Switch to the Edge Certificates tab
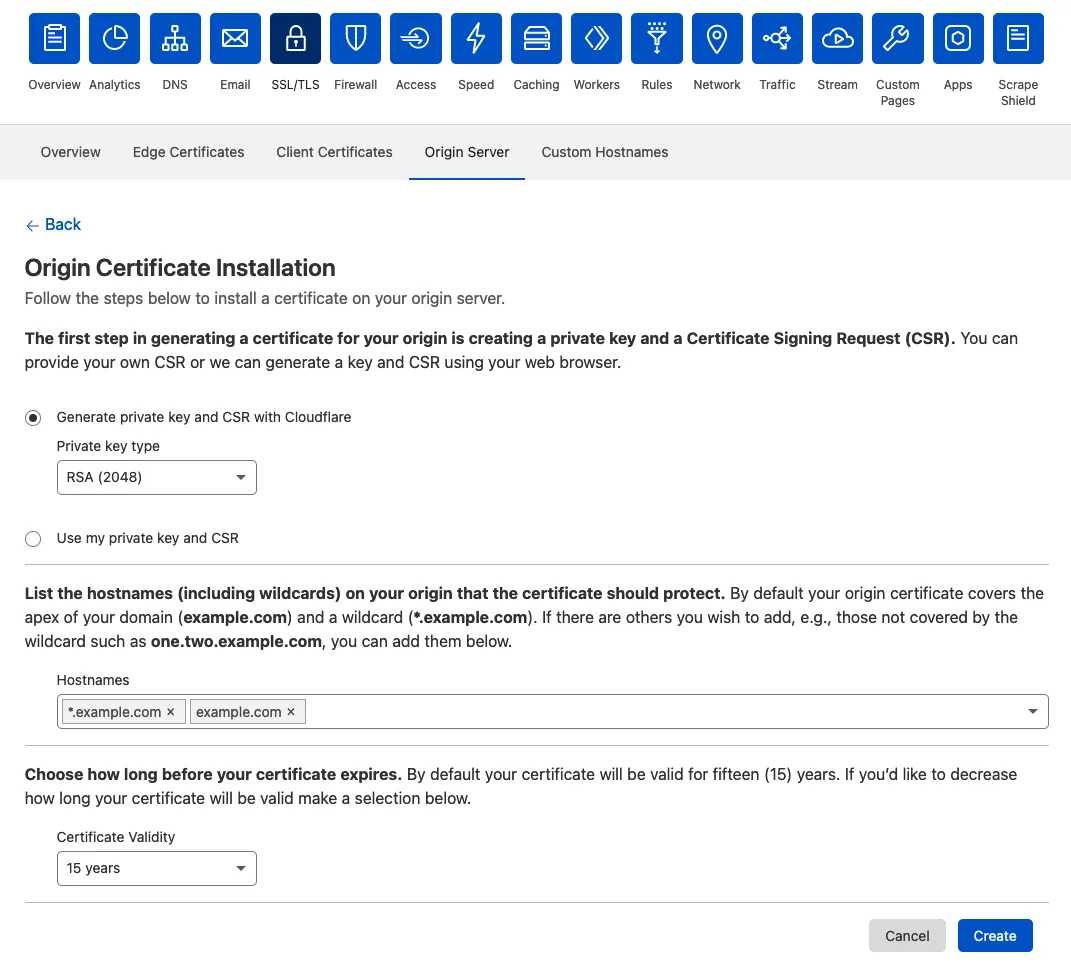Screen dimensions: 1071x977 (x=188, y=152)
